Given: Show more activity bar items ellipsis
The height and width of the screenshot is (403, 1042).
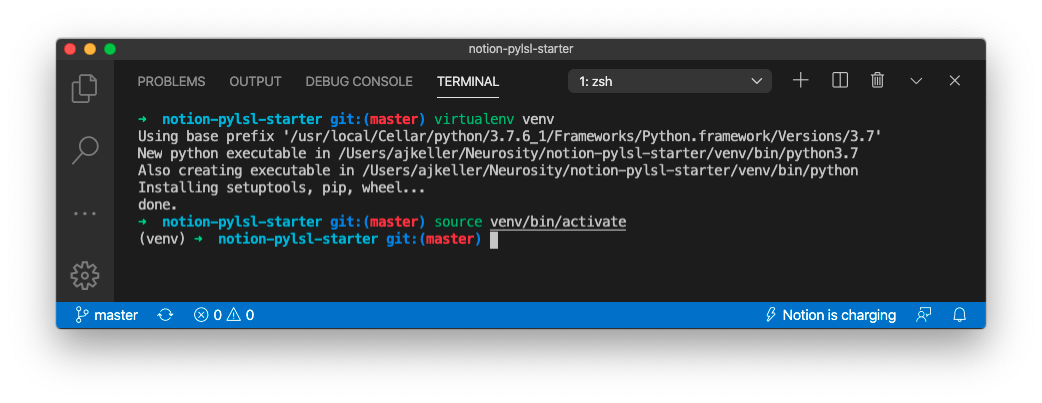Looking at the screenshot, I should tap(85, 213).
